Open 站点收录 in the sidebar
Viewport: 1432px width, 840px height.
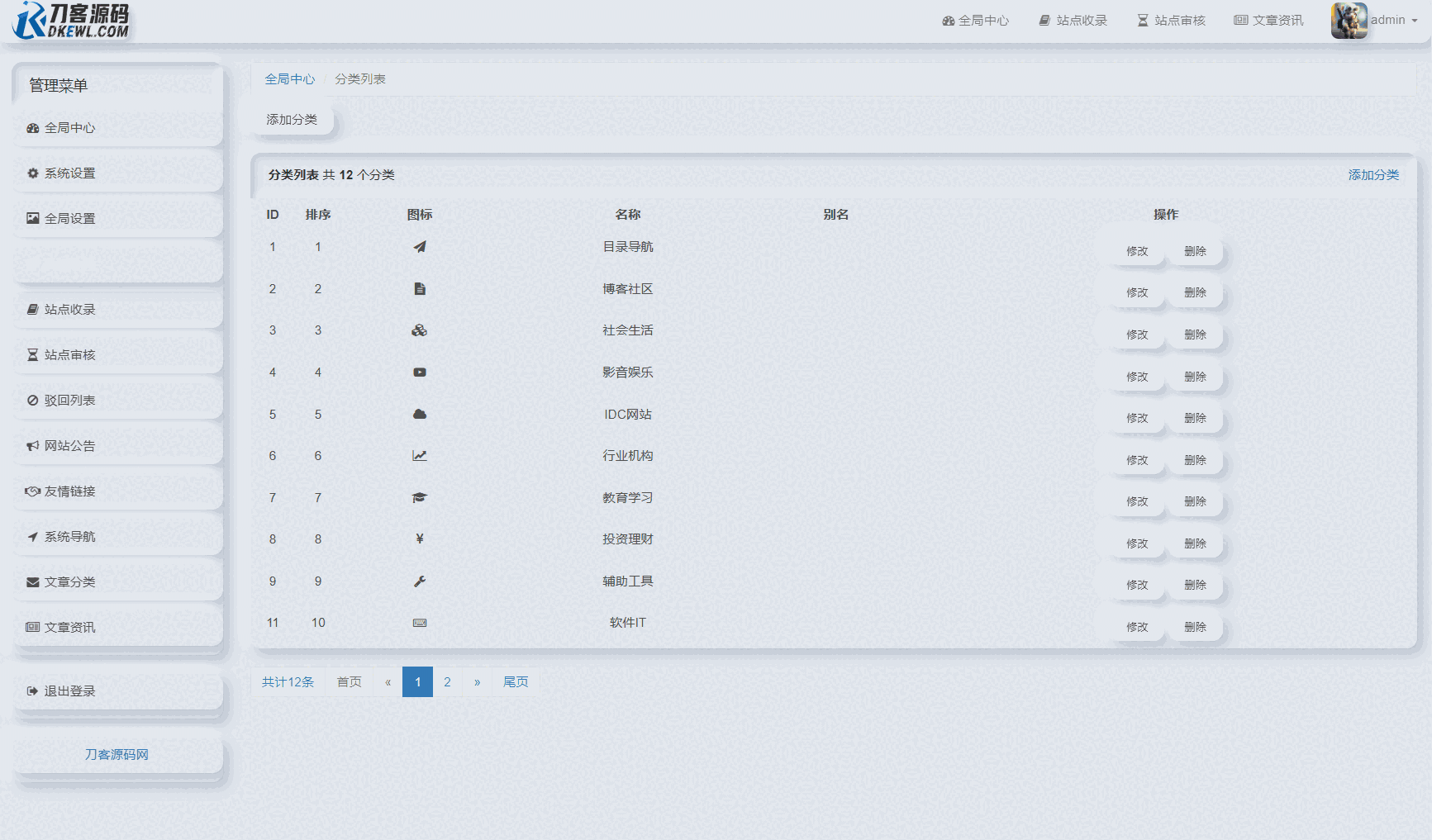(118, 310)
